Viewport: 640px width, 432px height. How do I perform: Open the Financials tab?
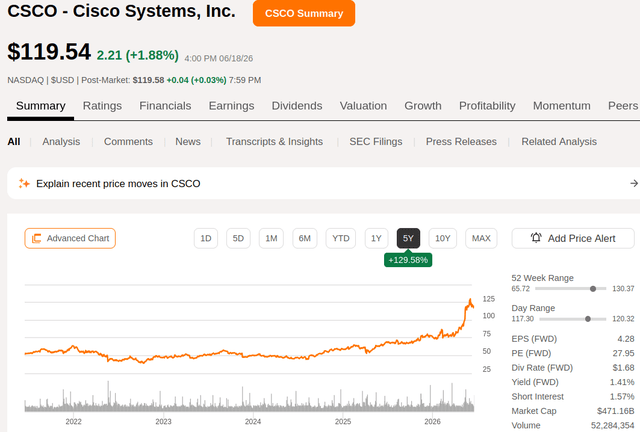tap(165, 106)
